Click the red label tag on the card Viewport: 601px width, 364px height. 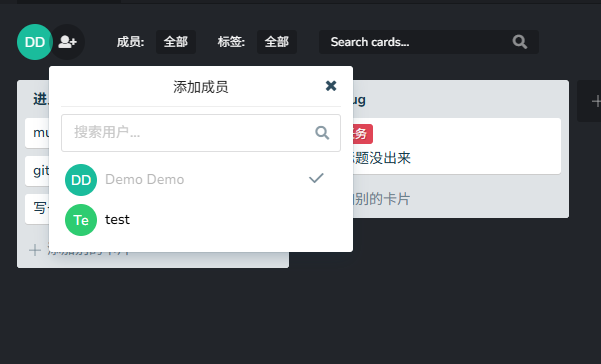pyautogui.click(x=362, y=134)
